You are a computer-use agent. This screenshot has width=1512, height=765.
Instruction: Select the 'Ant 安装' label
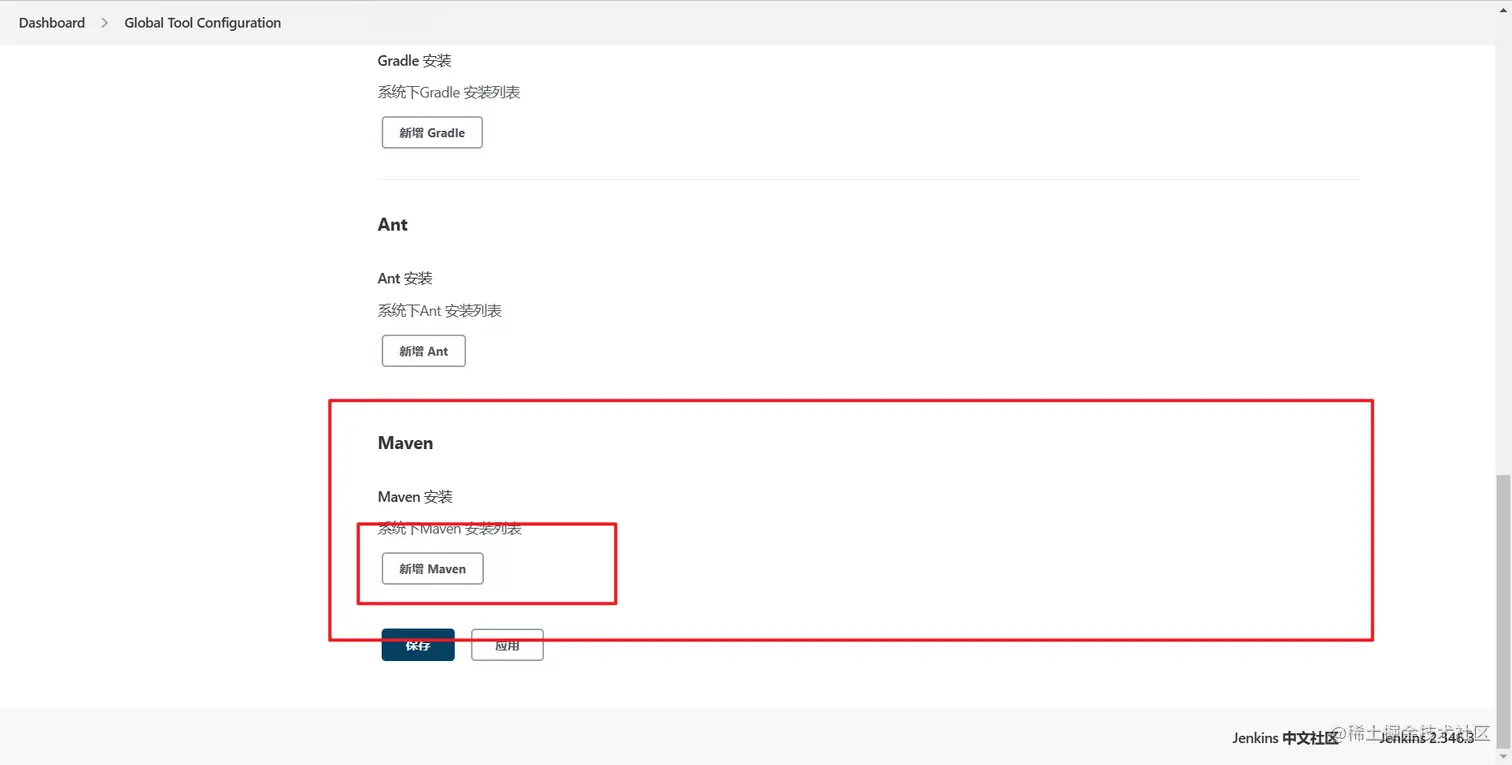405,278
